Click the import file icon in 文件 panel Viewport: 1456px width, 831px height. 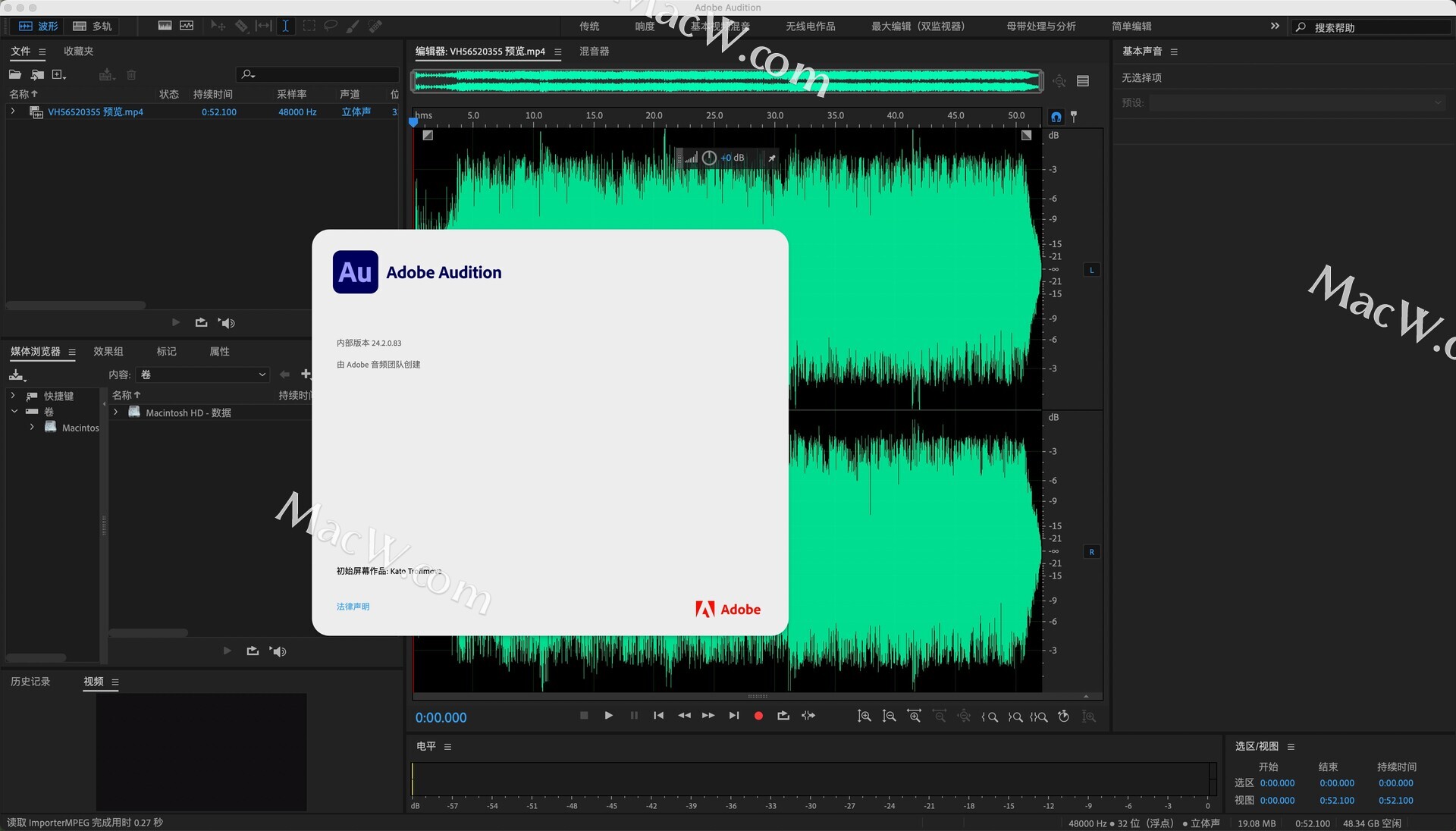37,74
